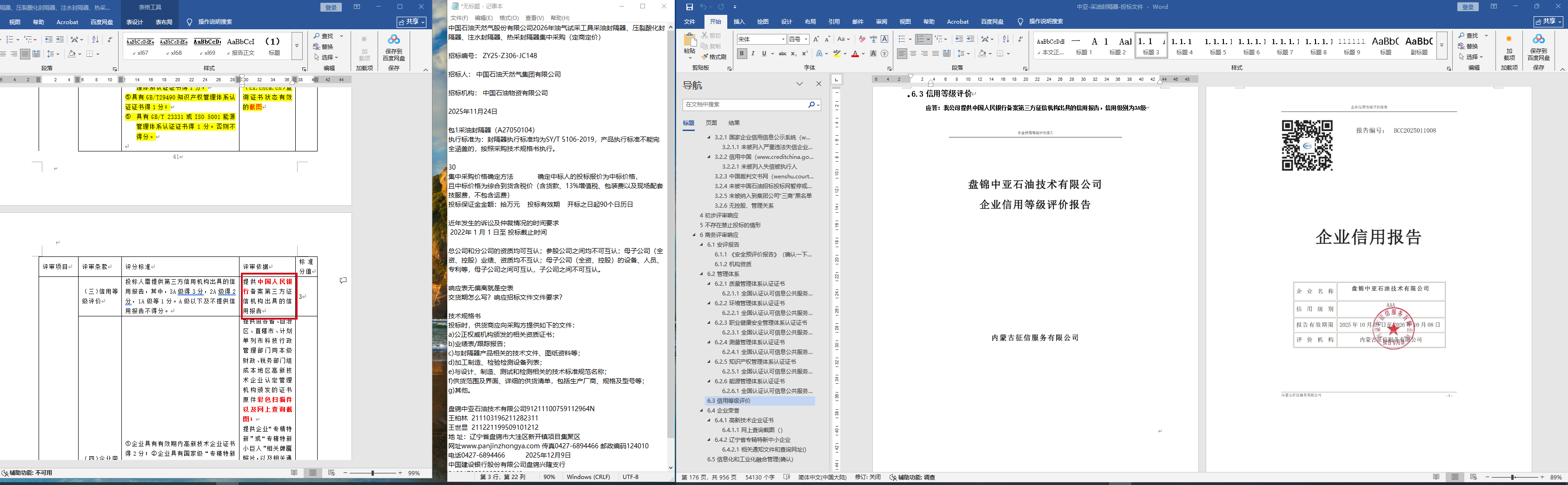Image resolution: width=1568 pixels, height=485 pixels.
Task: Sort paragraphs in right Word ribbon
Action: pos(1005,39)
